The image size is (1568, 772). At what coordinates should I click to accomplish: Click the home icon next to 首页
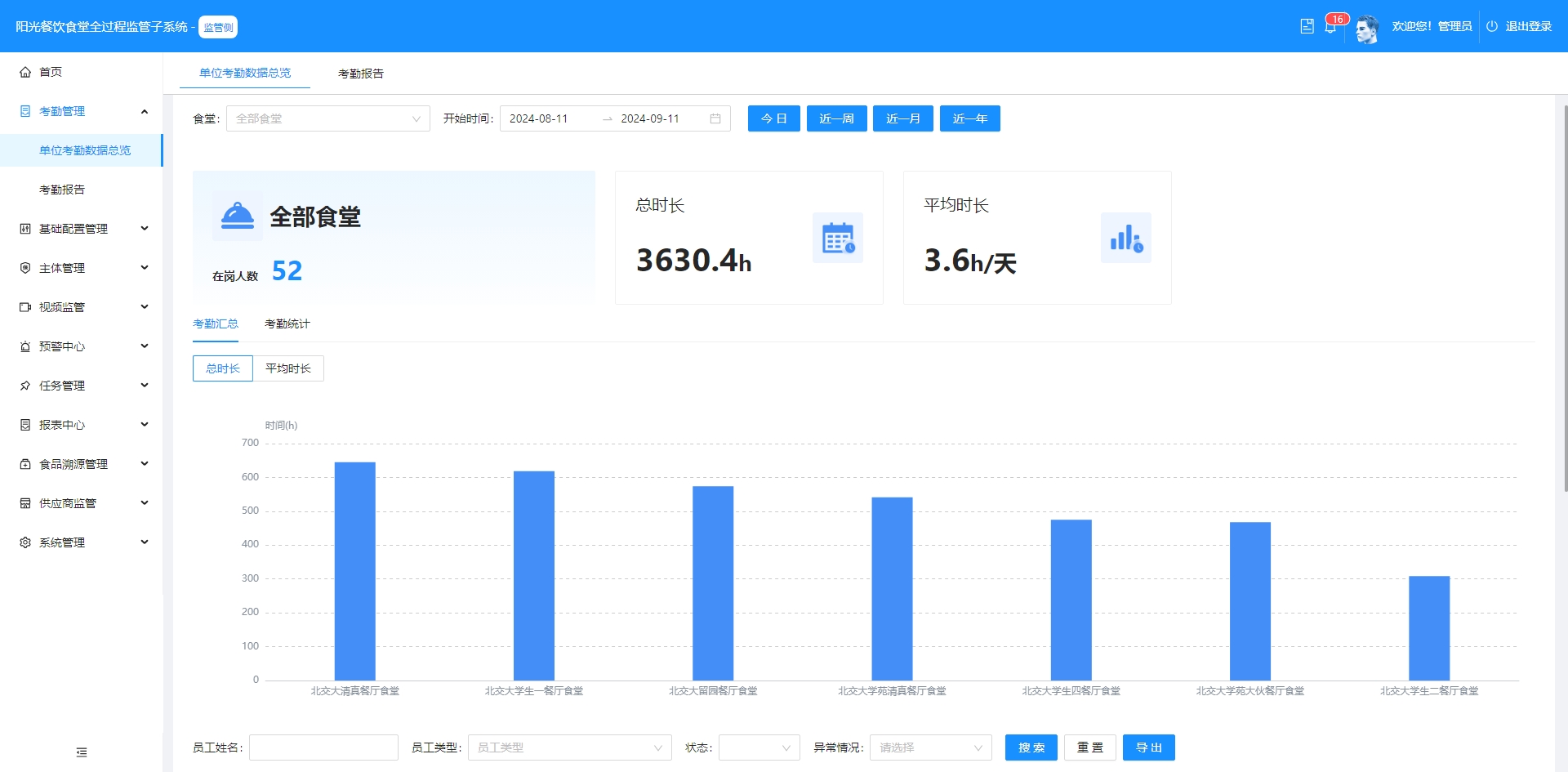25,72
